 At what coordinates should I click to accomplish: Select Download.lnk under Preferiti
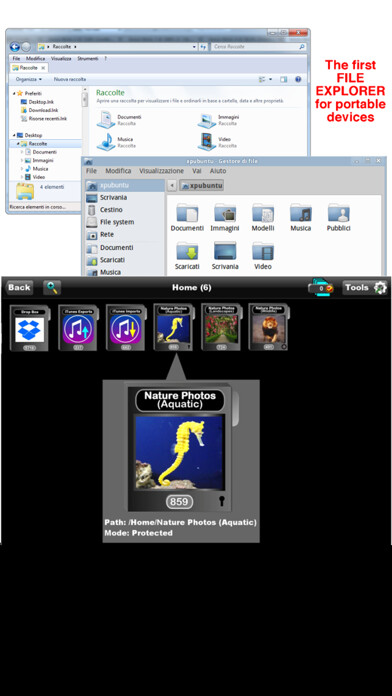point(40,110)
